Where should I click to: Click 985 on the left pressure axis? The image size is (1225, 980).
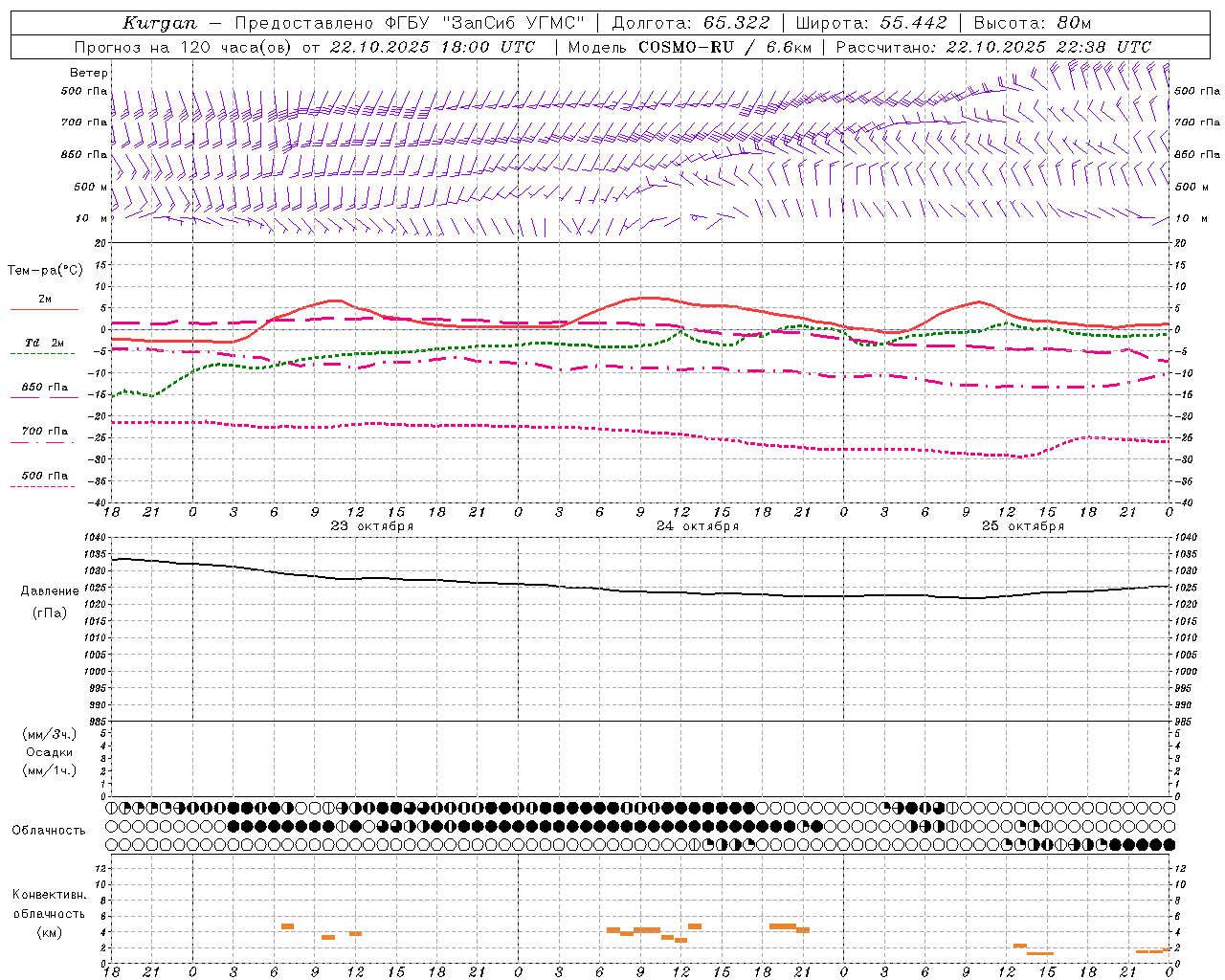coord(99,722)
